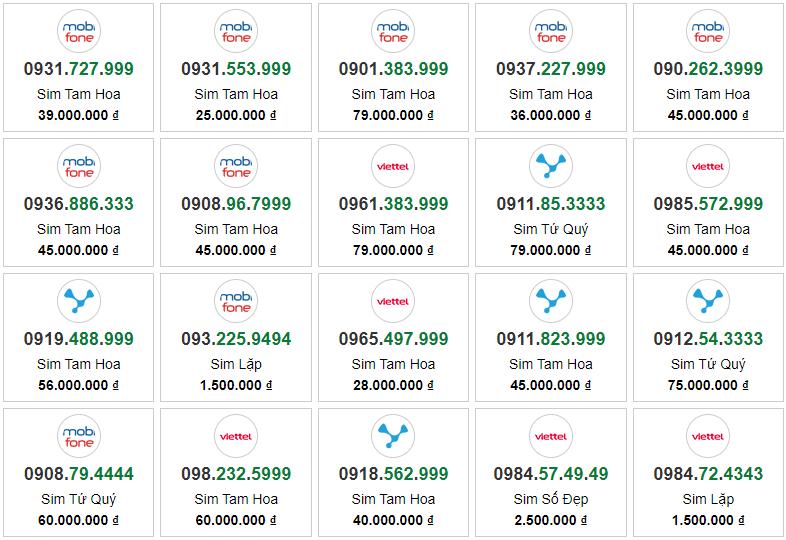
Task: Click Viettel logo above 0985.572.999
Action: [x=708, y=166]
